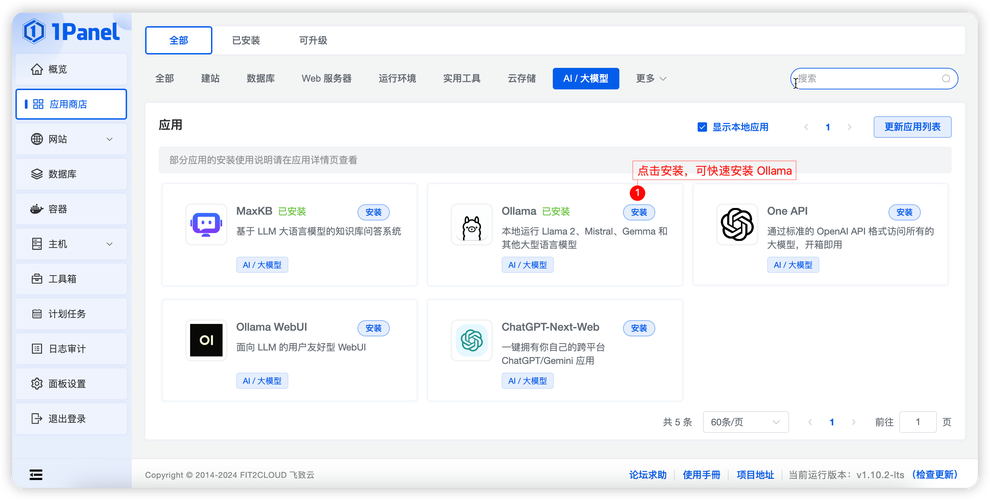Viewport: 990px width, 500px height.
Task: Select the Web 服务器 category filter
Action: pos(326,78)
